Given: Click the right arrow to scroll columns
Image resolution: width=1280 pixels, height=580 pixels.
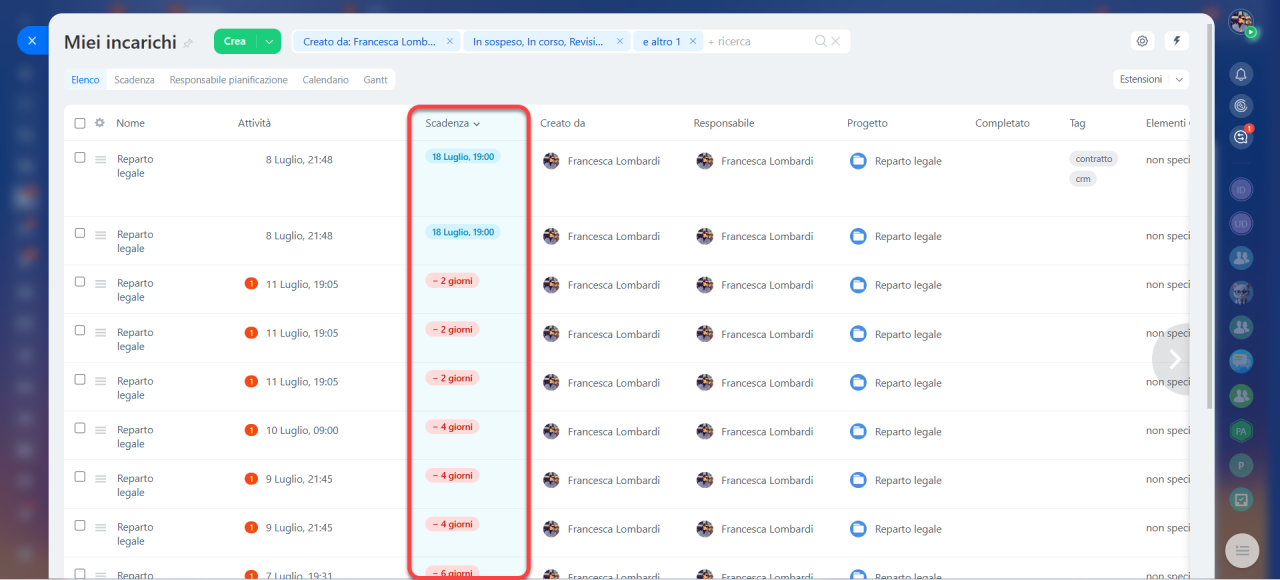Looking at the screenshot, I should click(1175, 359).
